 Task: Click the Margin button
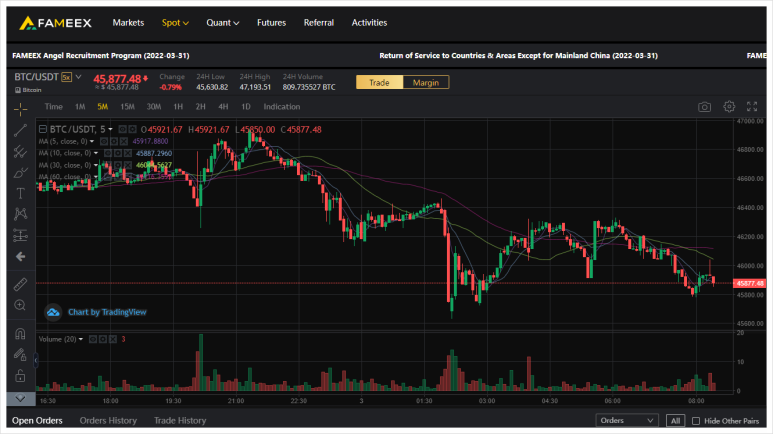pos(425,82)
